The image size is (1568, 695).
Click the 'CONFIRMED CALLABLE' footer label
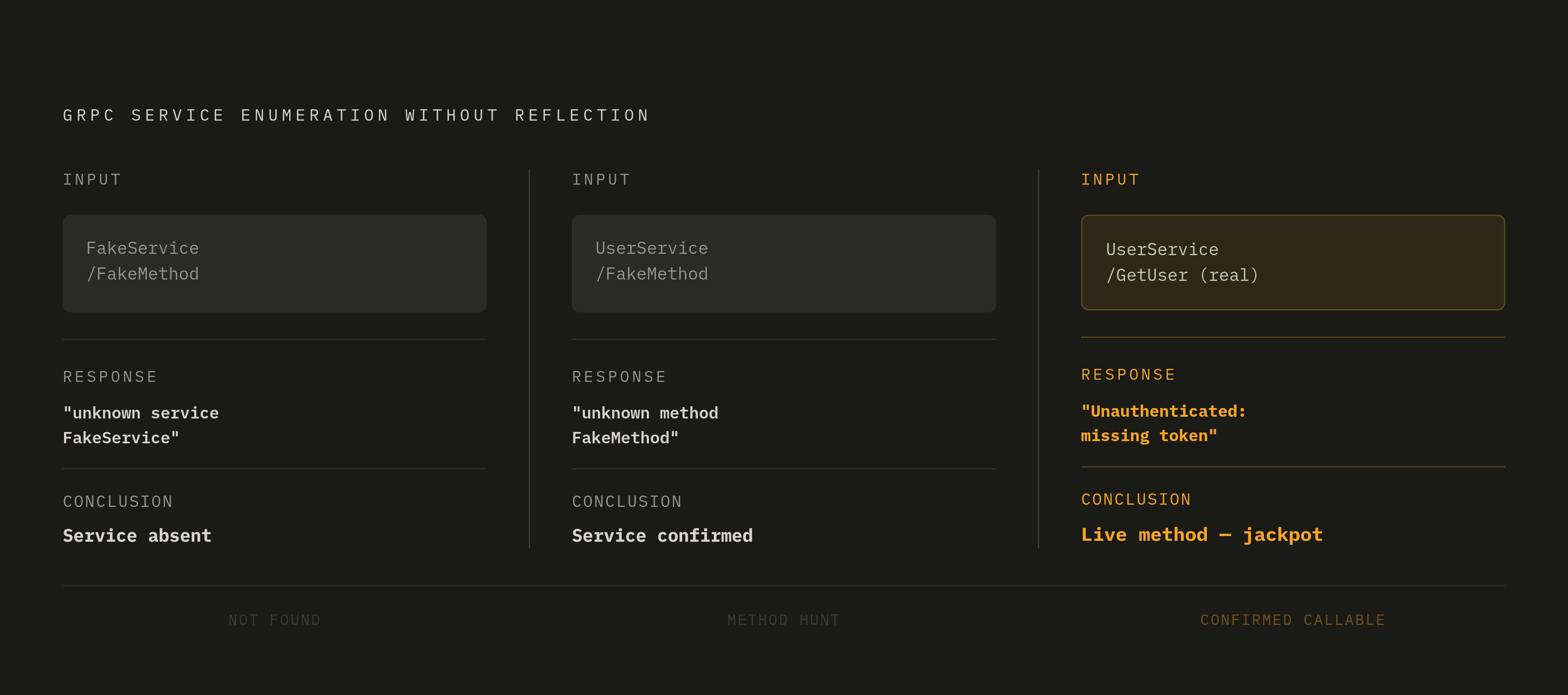(x=1293, y=620)
